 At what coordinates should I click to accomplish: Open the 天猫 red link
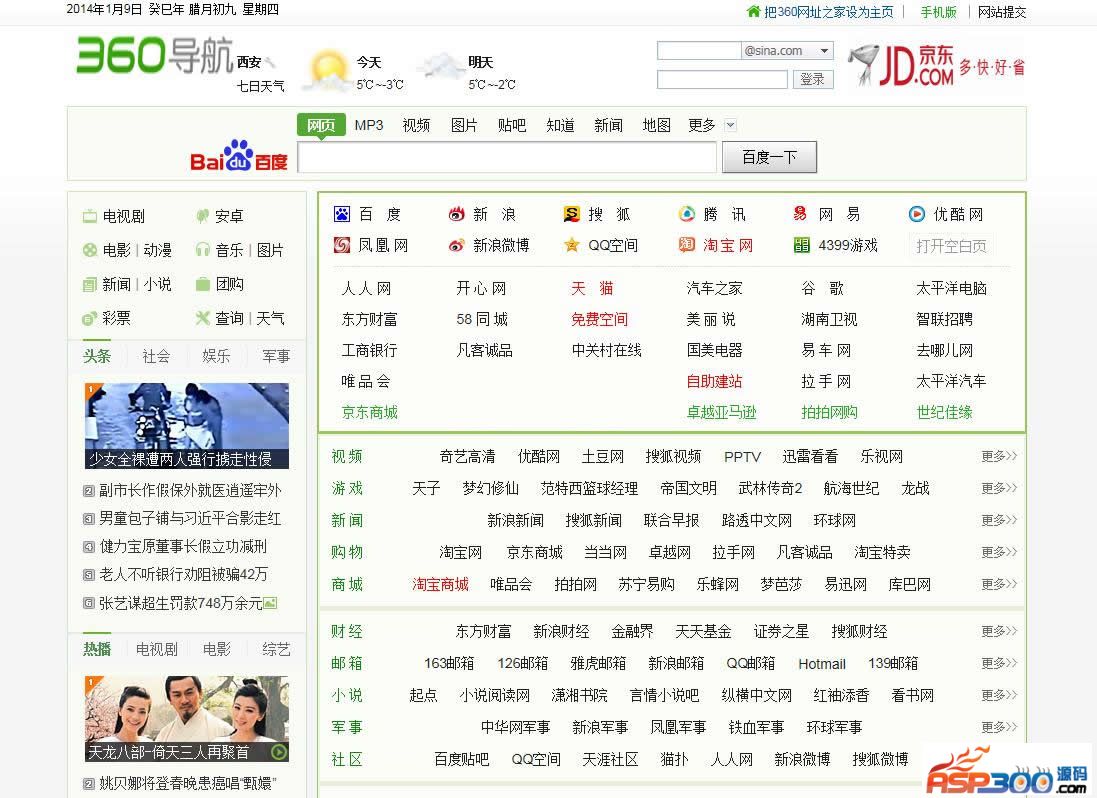click(592, 288)
